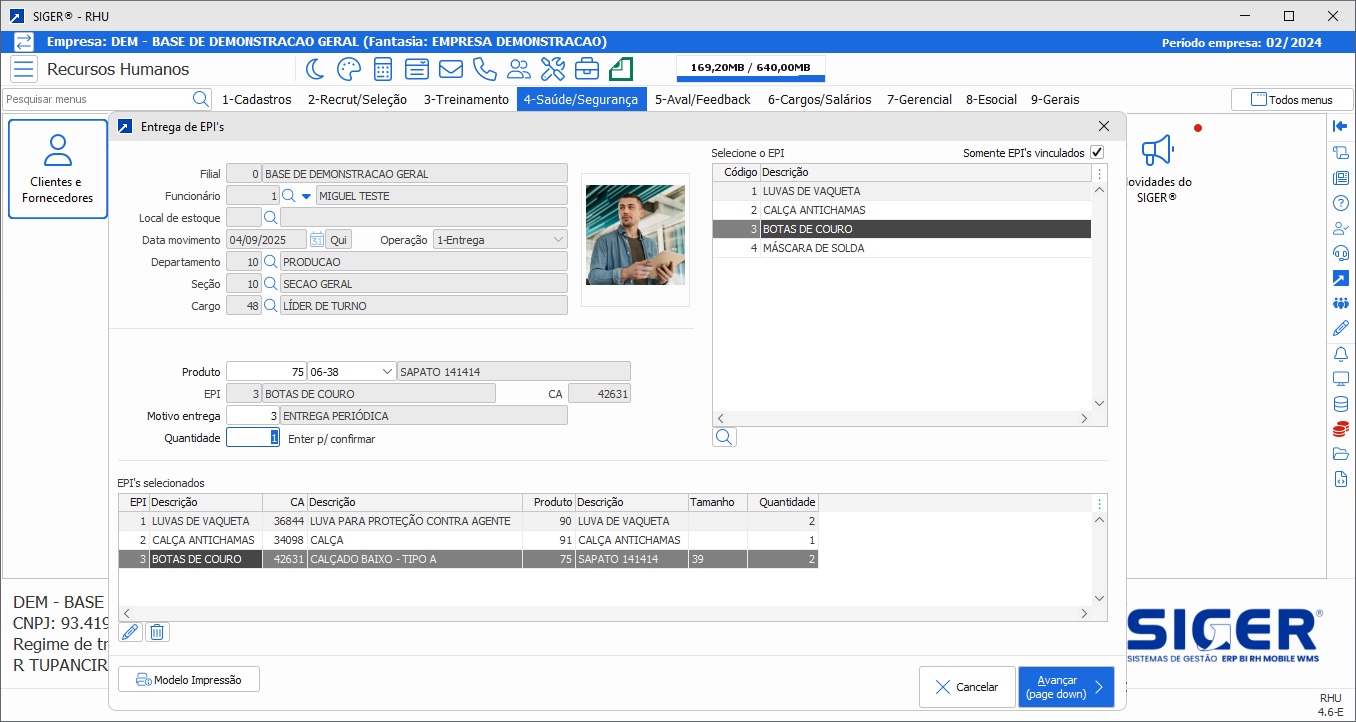Open the 5-Aval/Feedback menu
This screenshot has width=1356, height=722.
click(x=702, y=99)
